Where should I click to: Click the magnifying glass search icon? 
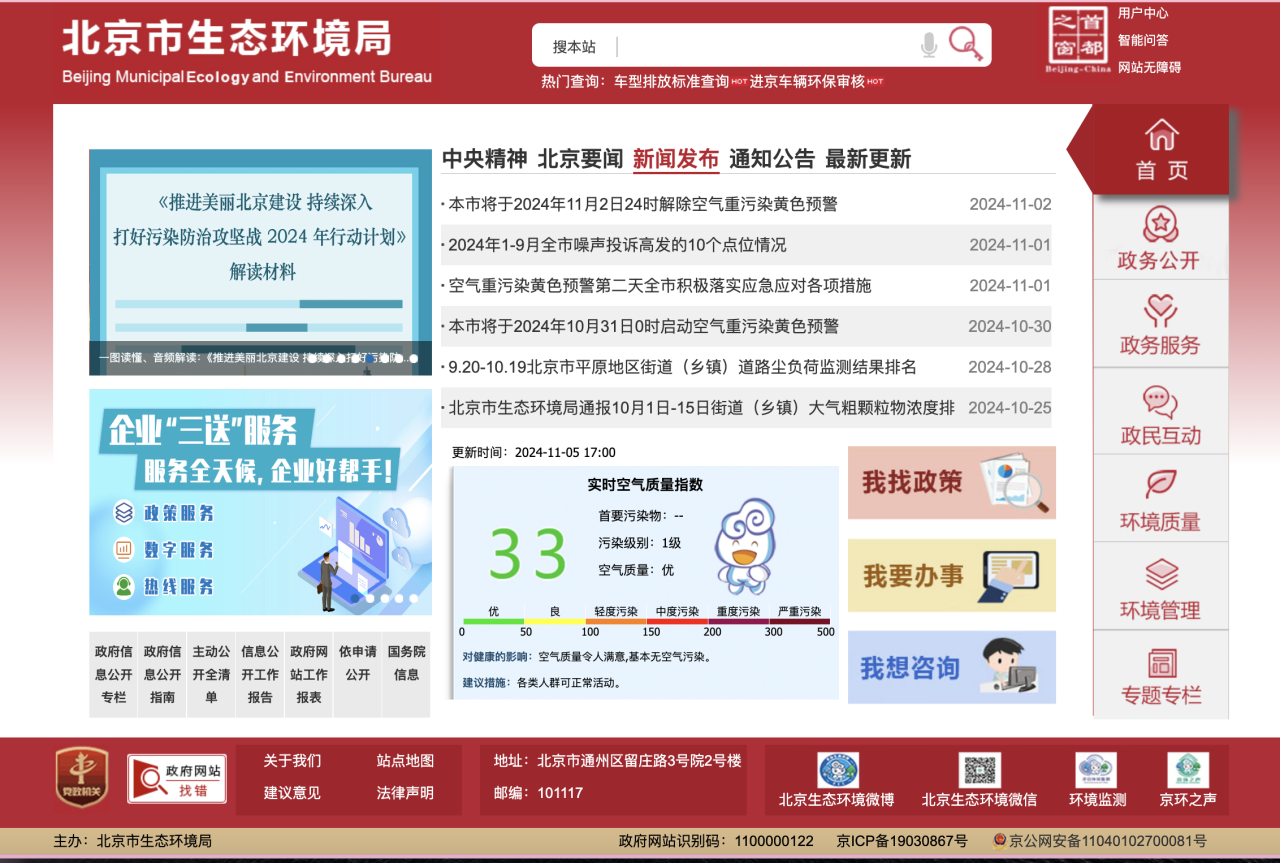965,44
